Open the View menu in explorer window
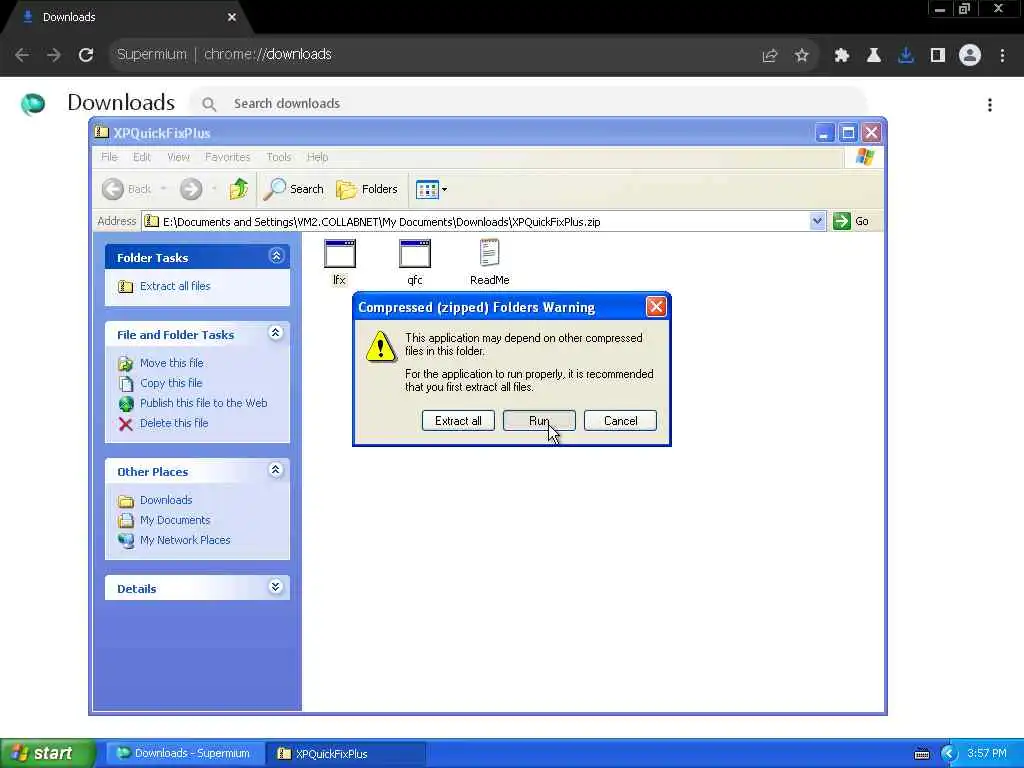 coord(178,157)
